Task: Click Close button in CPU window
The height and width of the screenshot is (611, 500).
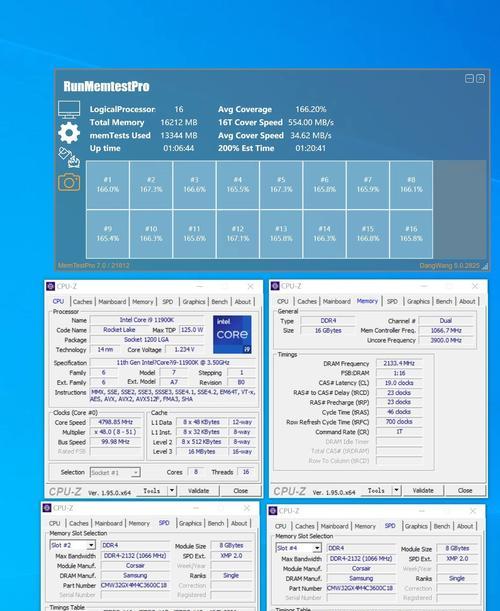Action: (240, 491)
